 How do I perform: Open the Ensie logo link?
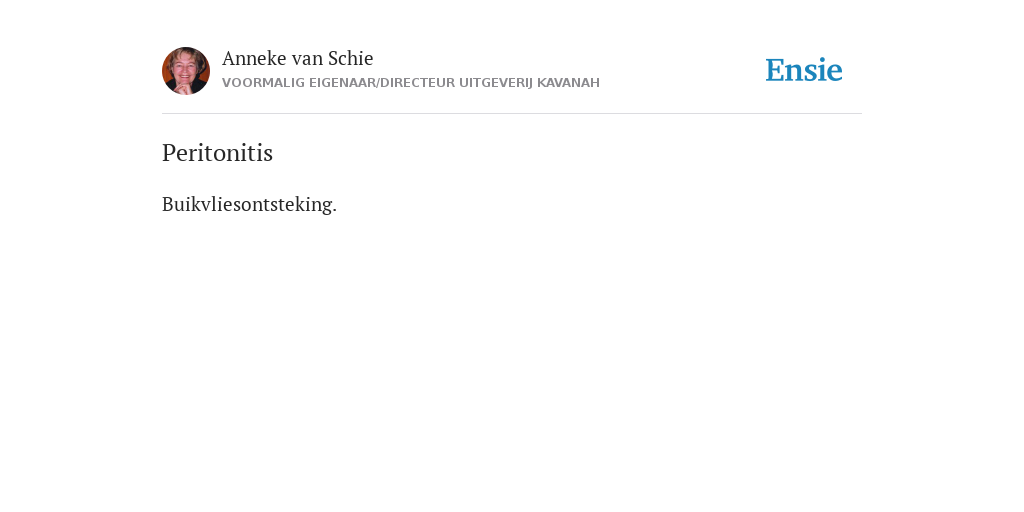804,70
